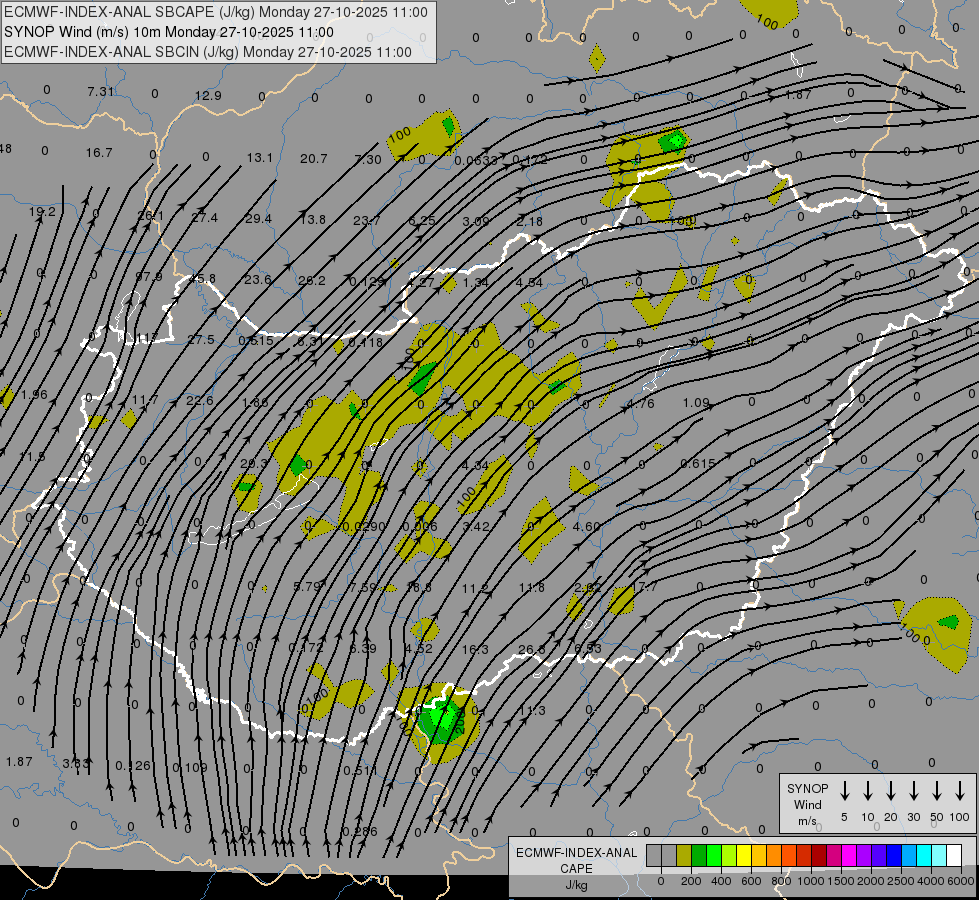979x900 pixels.
Task: Click the map value 20.3
Action: pyautogui.click(x=253, y=463)
